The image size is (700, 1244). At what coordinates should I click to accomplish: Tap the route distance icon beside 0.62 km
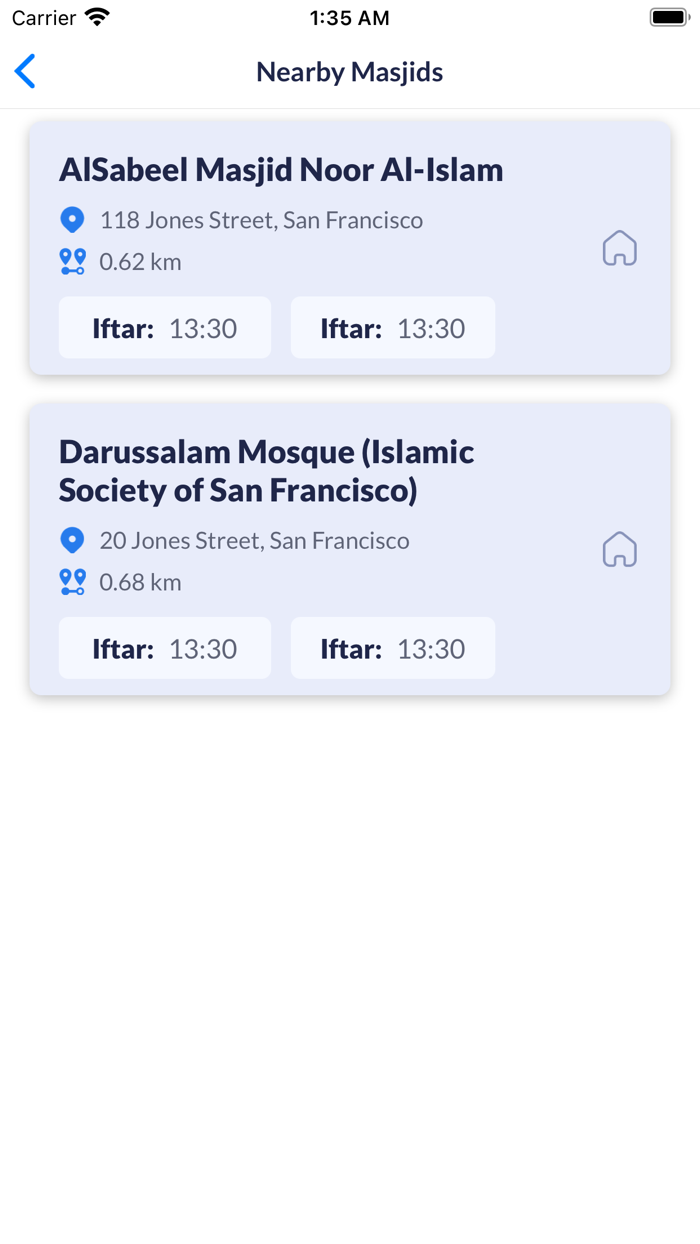click(72, 262)
